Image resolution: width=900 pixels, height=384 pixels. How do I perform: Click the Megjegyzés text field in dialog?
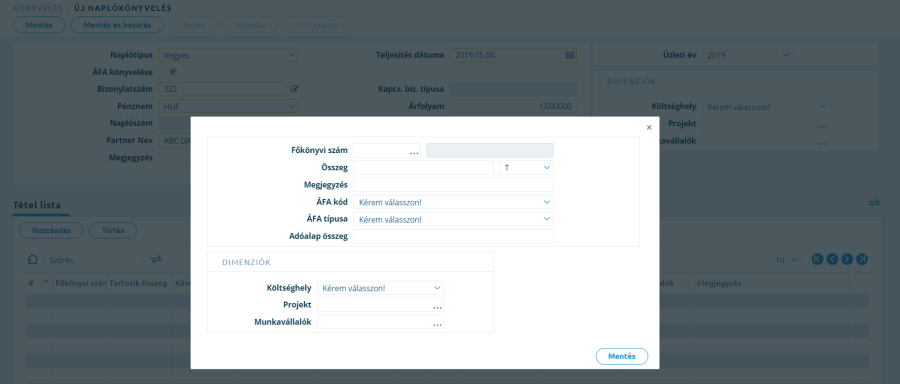pyautogui.click(x=453, y=185)
